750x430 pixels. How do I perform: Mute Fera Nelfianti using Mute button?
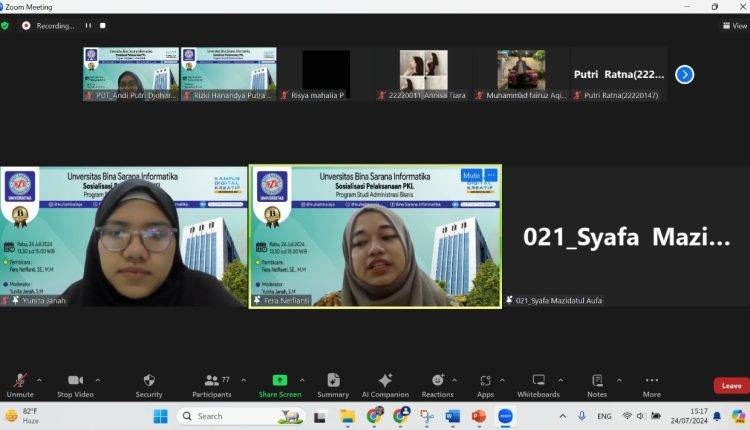click(x=471, y=176)
